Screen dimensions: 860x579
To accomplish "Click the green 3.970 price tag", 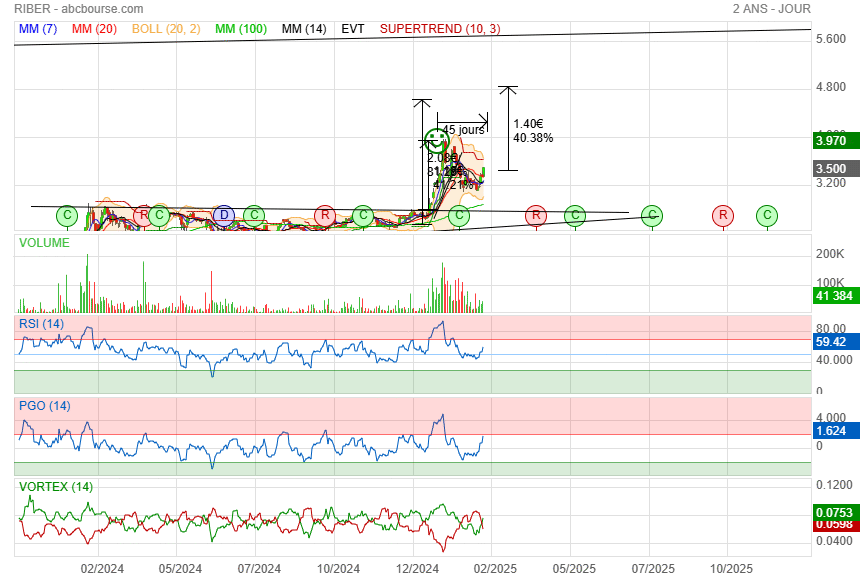I will pos(836,140).
